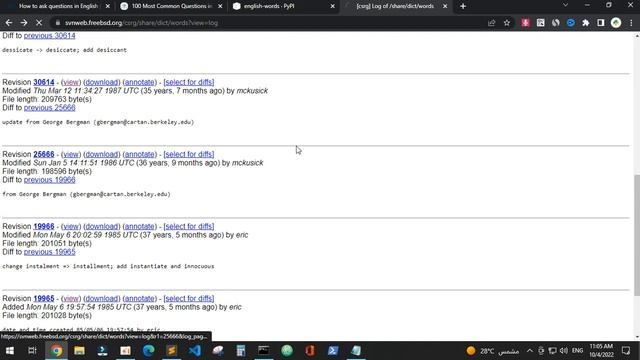The height and width of the screenshot is (360, 640).
Task: Download revision 19966
Action: [102, 226]
